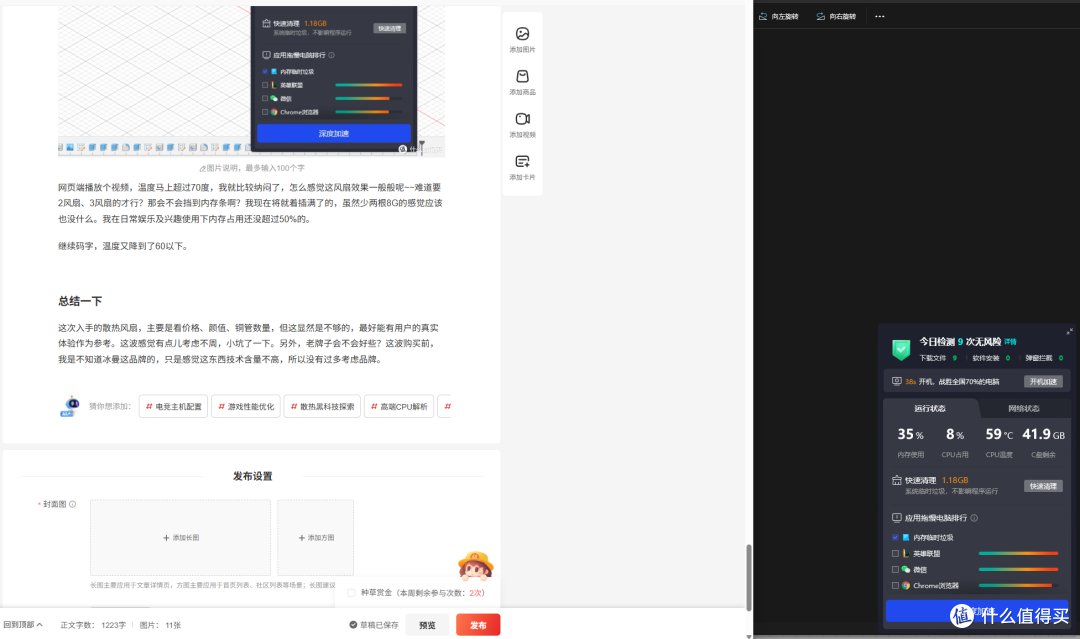Check 英雄联盟 checkbox in the embedded article image
The width and height of the screenshot is (1080, 639).
[x=265, y=85]
